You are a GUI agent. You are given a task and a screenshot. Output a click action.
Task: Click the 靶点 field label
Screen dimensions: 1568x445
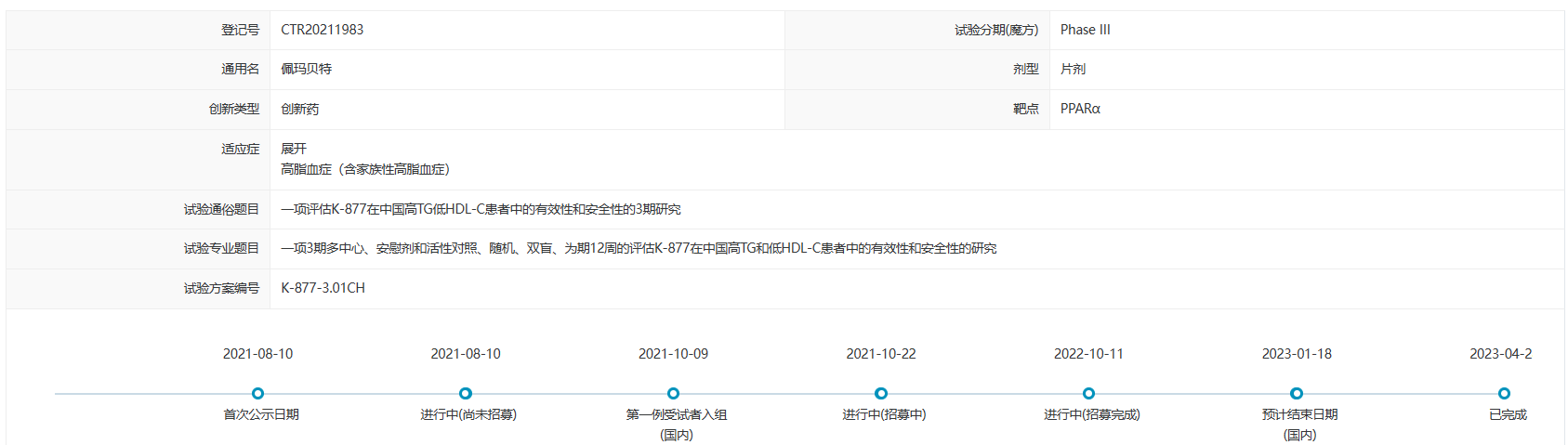(x=1026, y=109)
